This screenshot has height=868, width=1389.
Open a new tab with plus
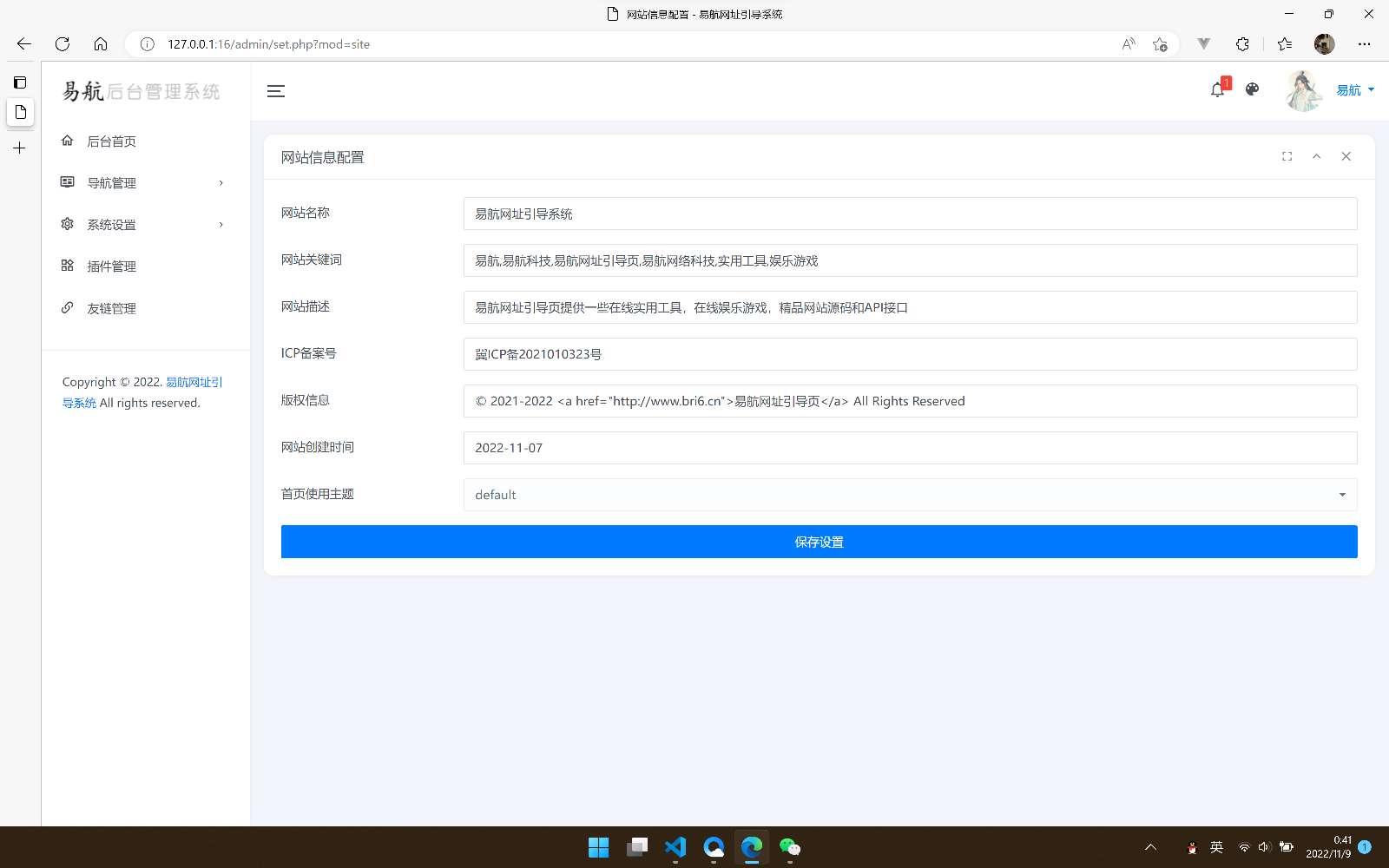20,148
